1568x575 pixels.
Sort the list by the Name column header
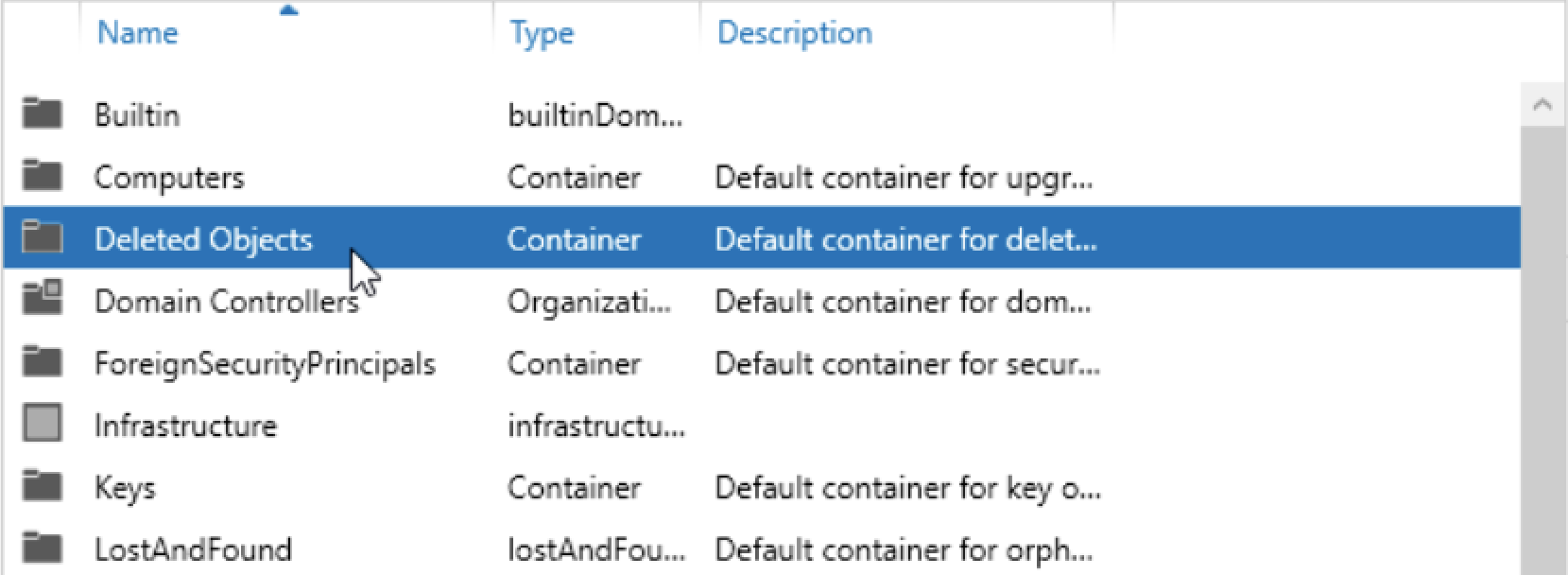138,33
